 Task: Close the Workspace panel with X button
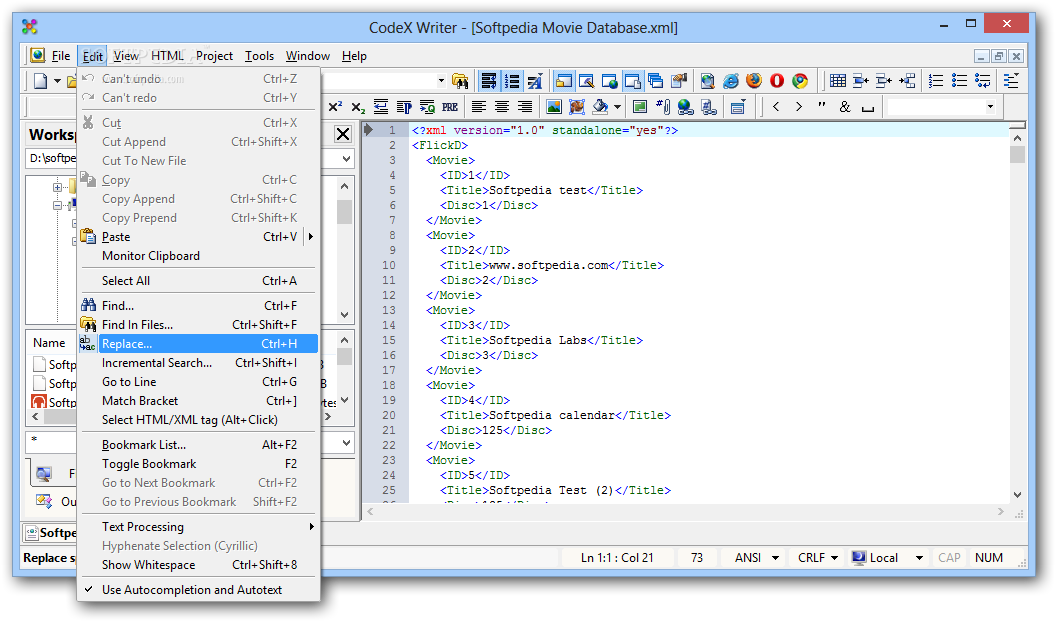343,134
